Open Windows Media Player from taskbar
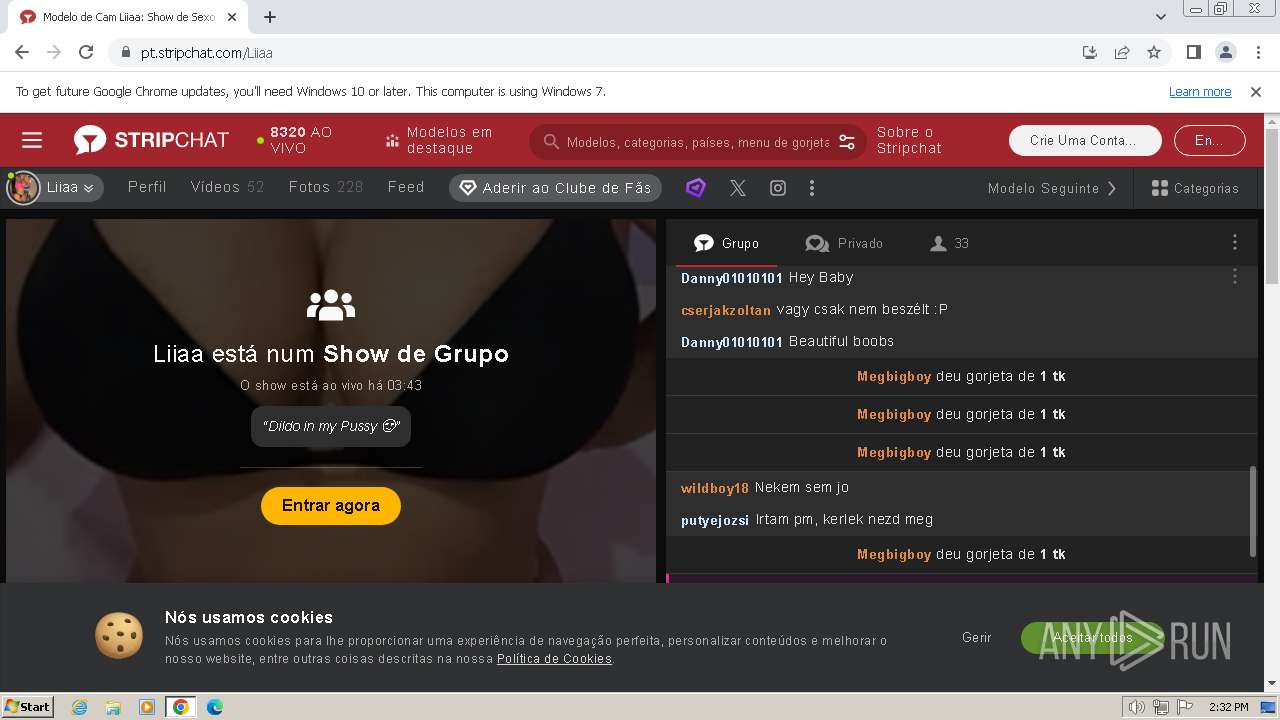1280x720 pixels. pyautogui.click(x=147, y=707)
